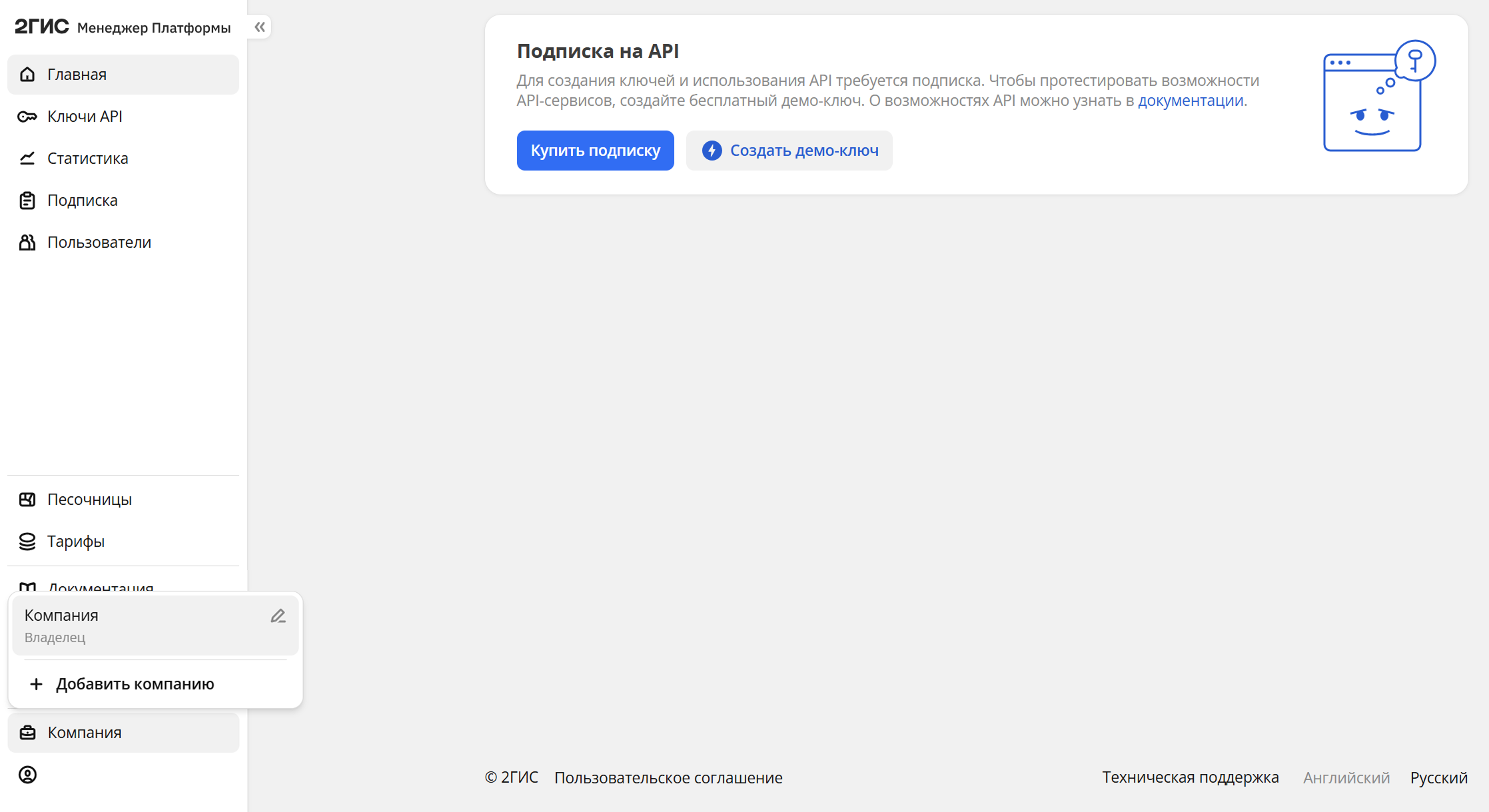Collapse the sidebar with double chevron

click(x=260, y=27)
